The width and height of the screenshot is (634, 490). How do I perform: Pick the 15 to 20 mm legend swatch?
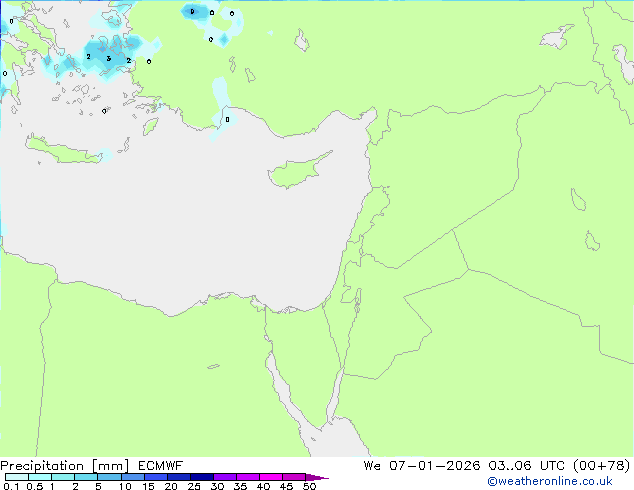click(155, 477)
